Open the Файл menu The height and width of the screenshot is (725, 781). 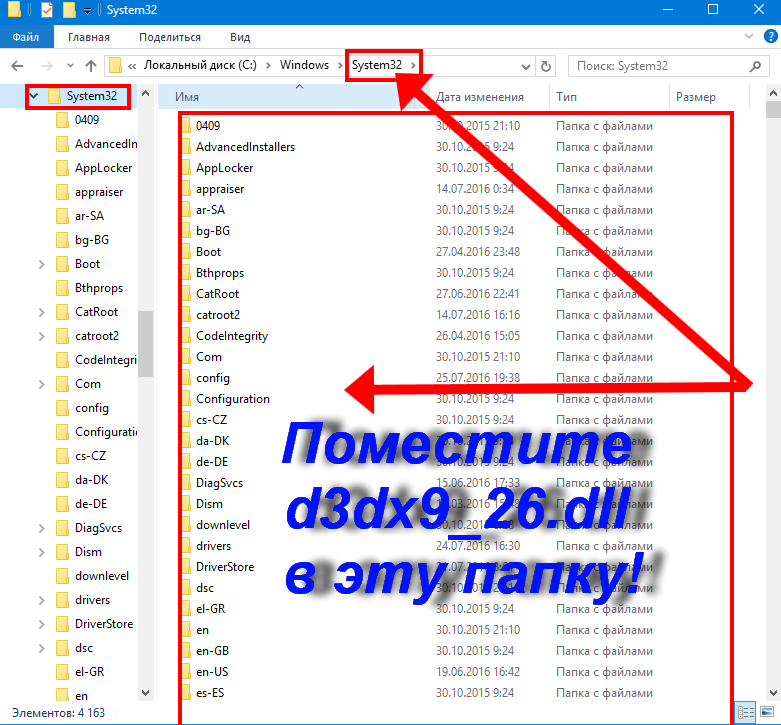[x=26, y=37]
